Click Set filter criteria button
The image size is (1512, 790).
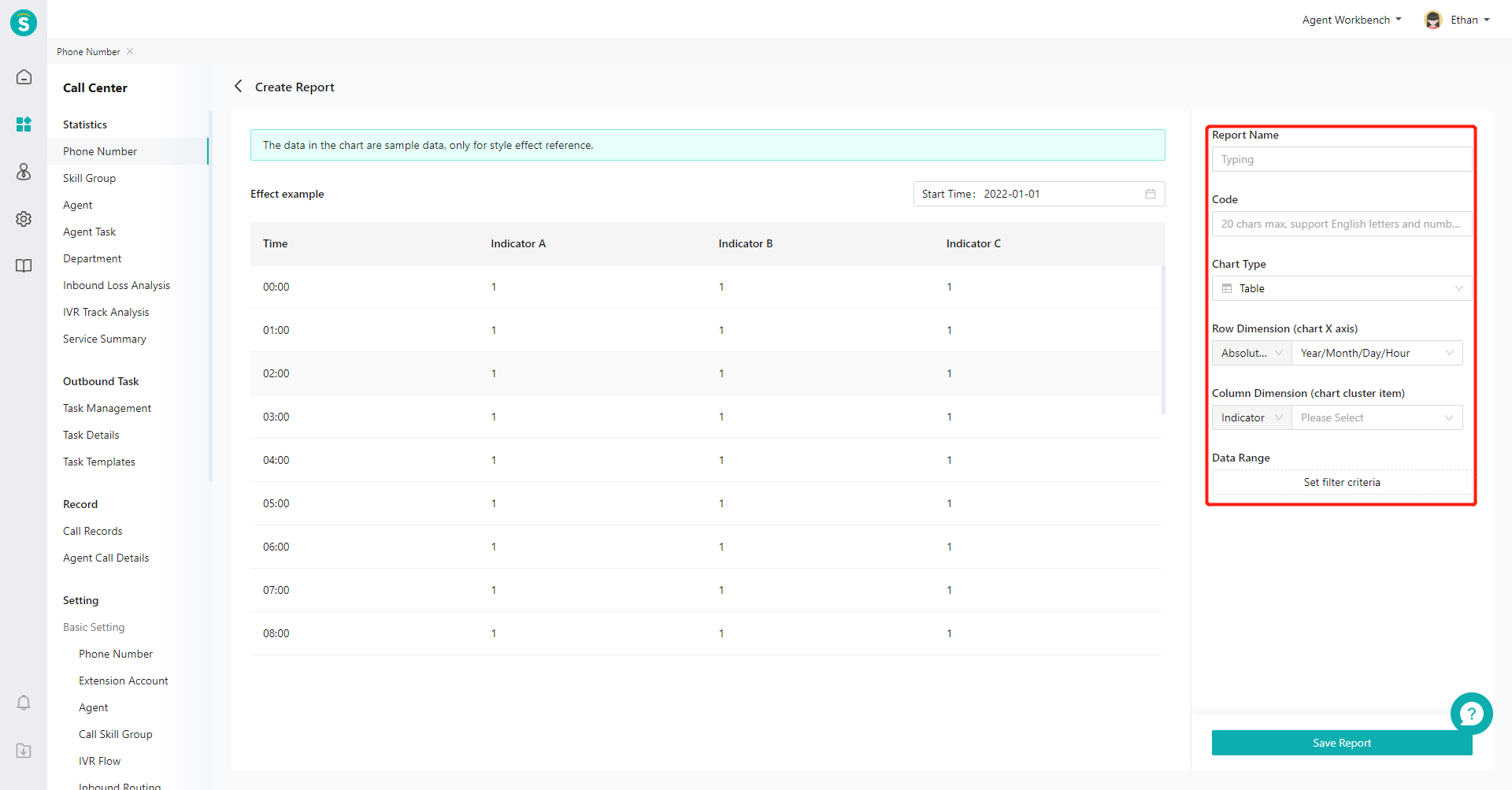1342,482
